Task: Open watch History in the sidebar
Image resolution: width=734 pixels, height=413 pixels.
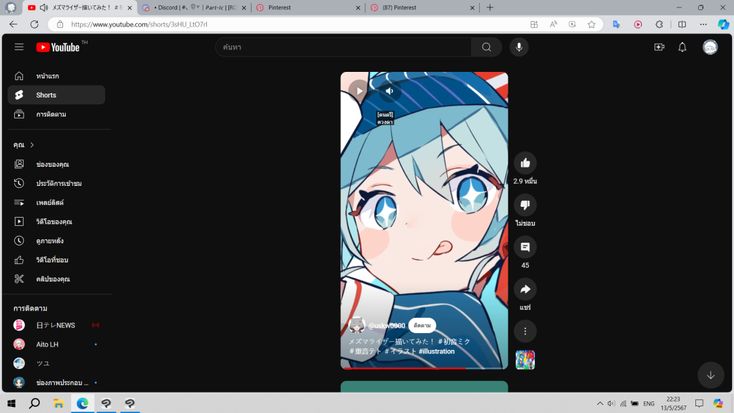Action: coord(57,183)
